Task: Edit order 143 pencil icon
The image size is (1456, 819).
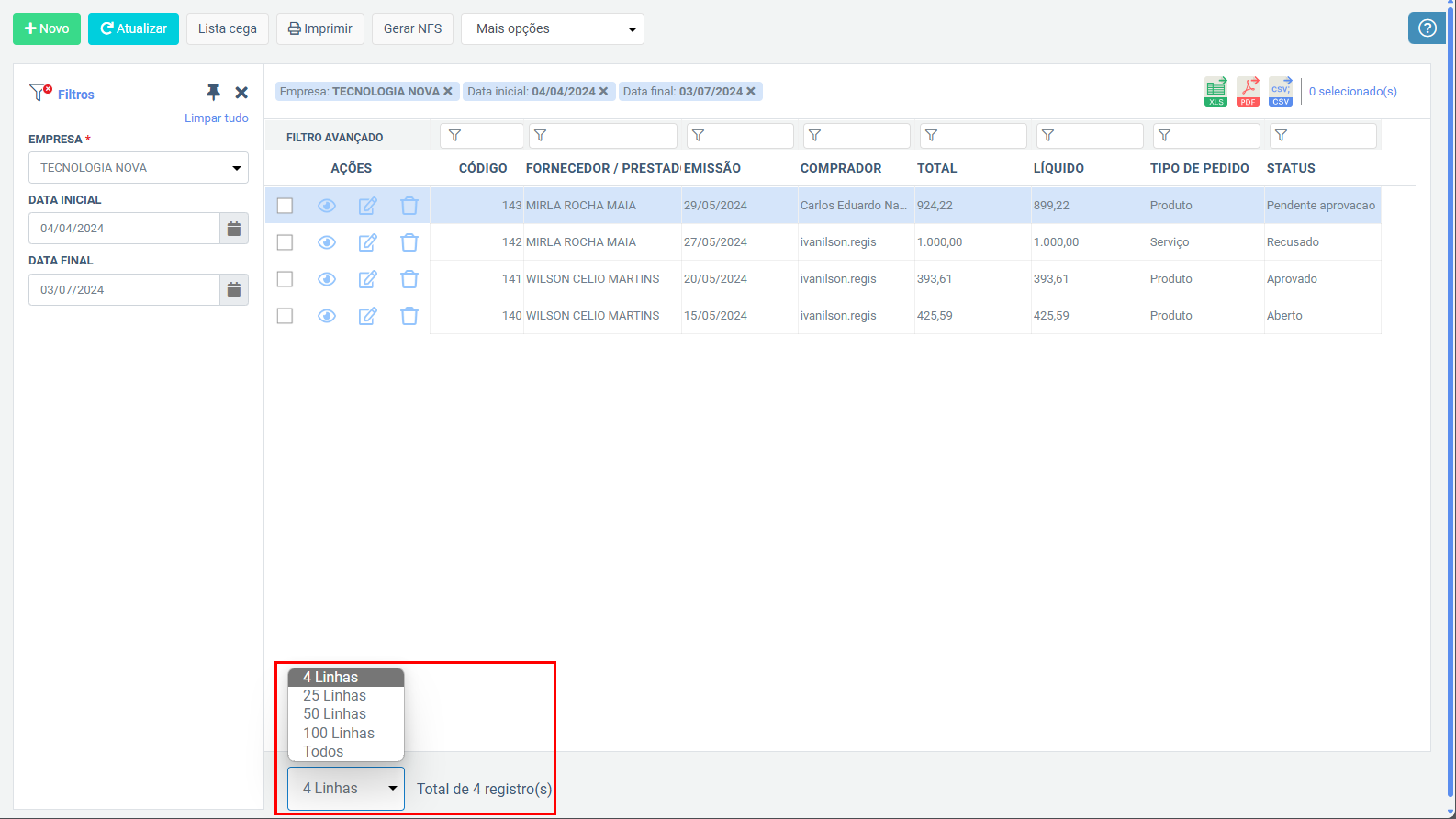Action: pos(368,206)
